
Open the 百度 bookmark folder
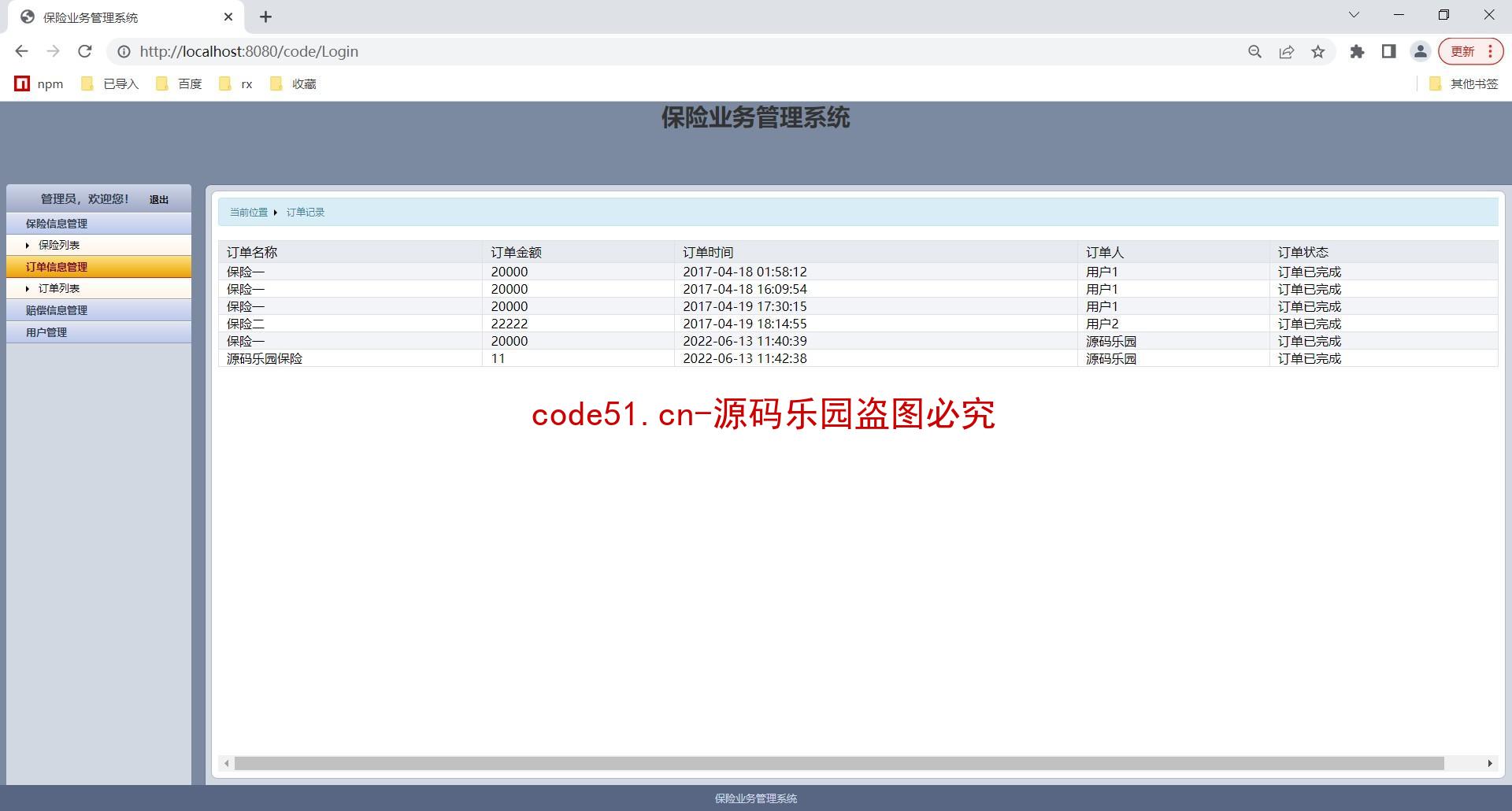179,83
